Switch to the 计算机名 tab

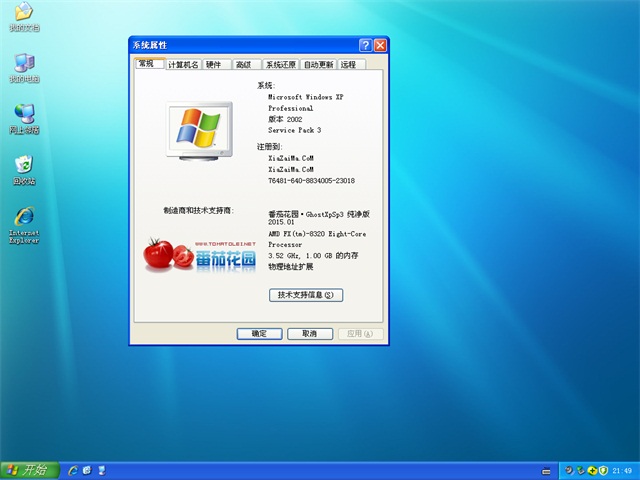click(183, 64)
